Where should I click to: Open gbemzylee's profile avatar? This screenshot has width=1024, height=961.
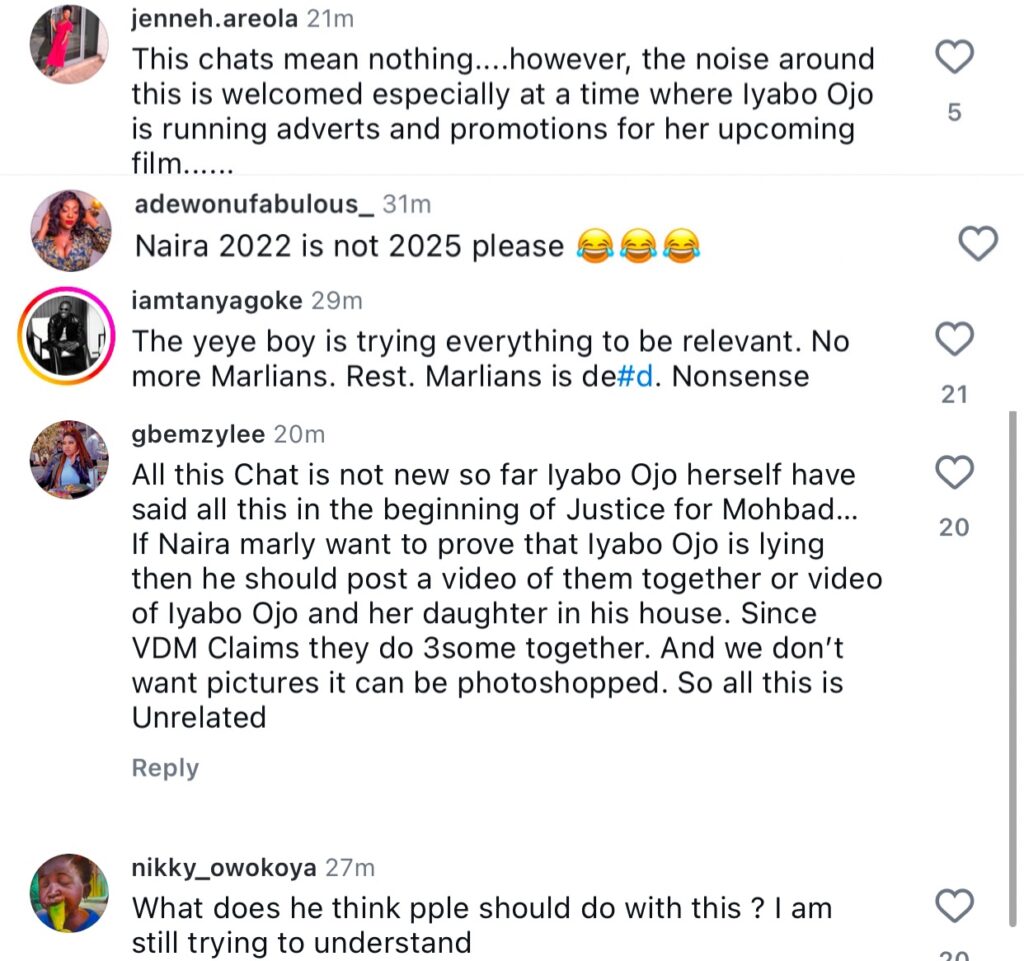(x=69, y=460)
